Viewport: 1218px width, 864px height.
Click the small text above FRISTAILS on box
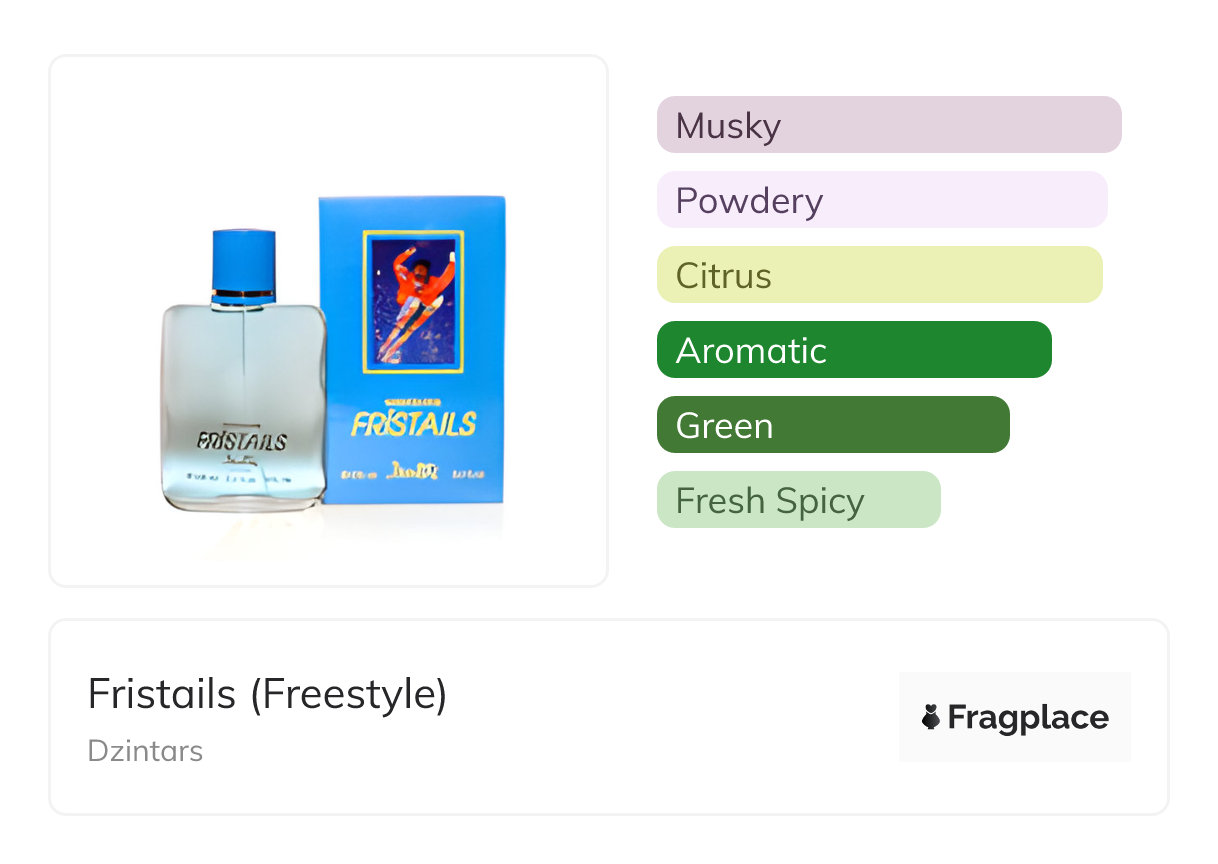click(412, 396)
